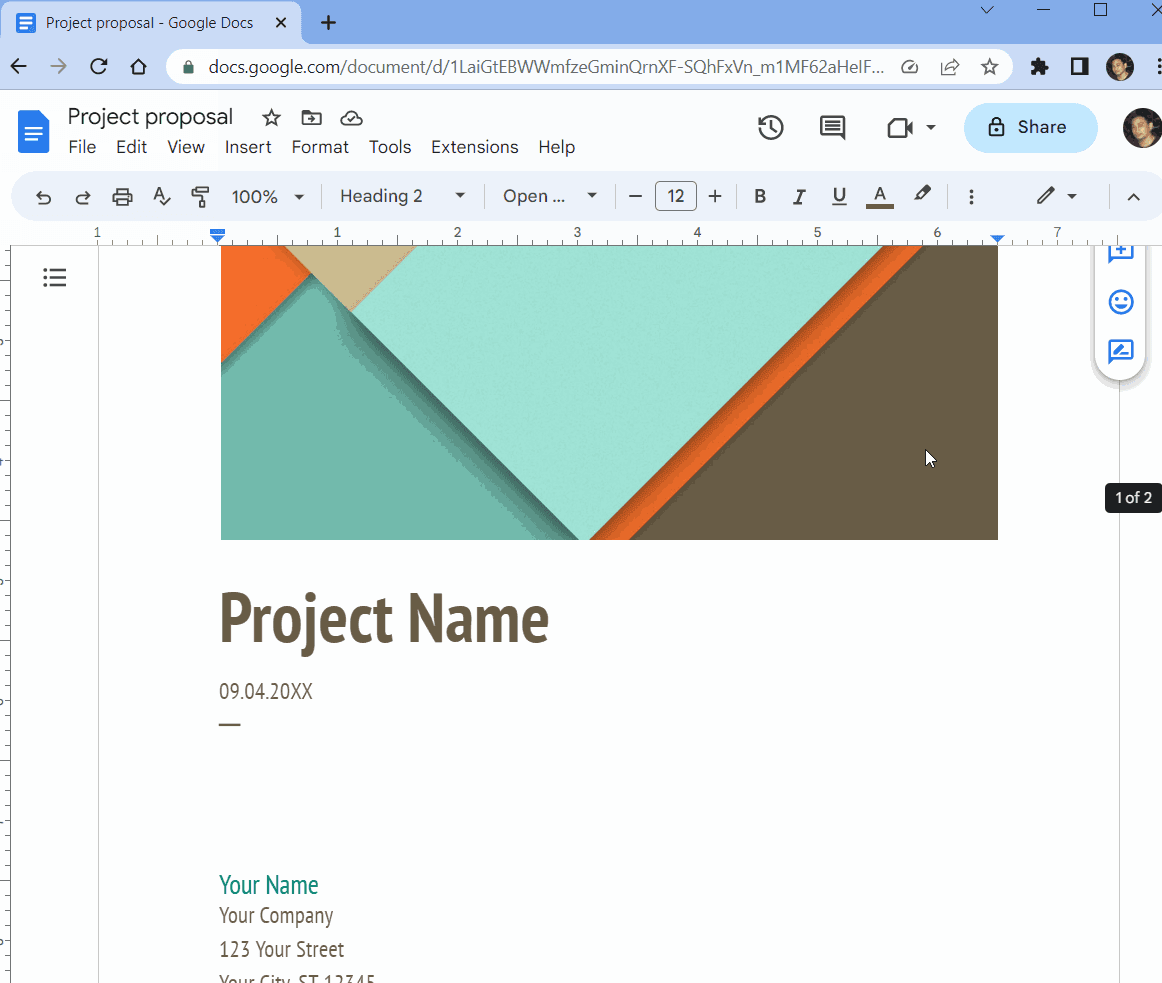Open the paragraph styles dropdown
Image resolution: width=1162 pixels, height=983 pixels.
(x=400, y=196)
